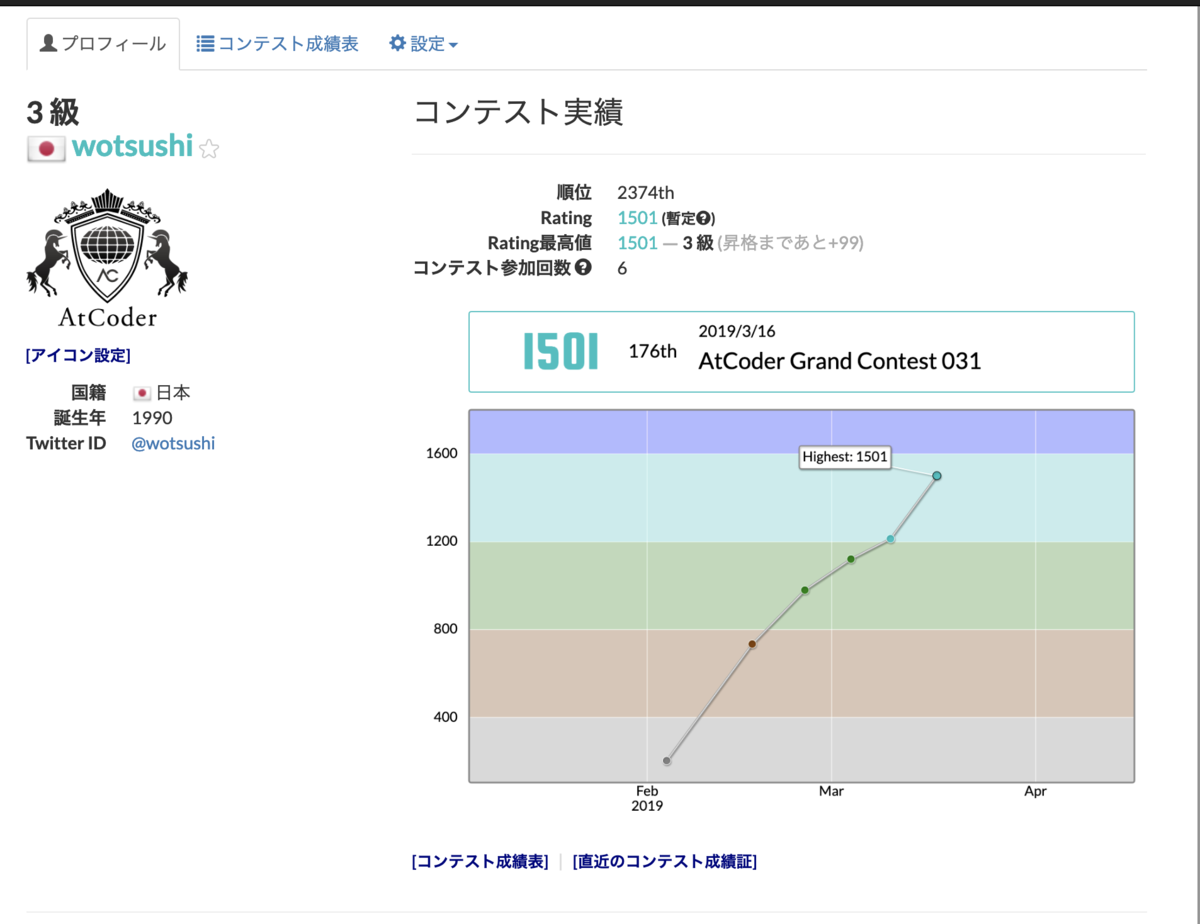Click the 誕生年 value 1990
The image size is (1200, 924).
click(x=152, y=418)
